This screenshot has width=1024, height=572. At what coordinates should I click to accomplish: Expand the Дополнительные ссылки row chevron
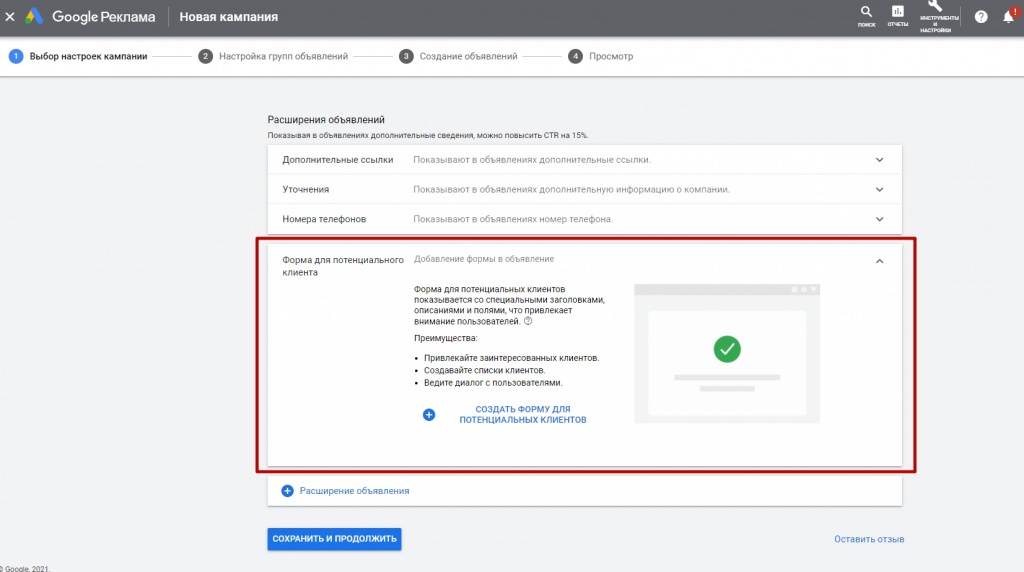pos(880,160)
